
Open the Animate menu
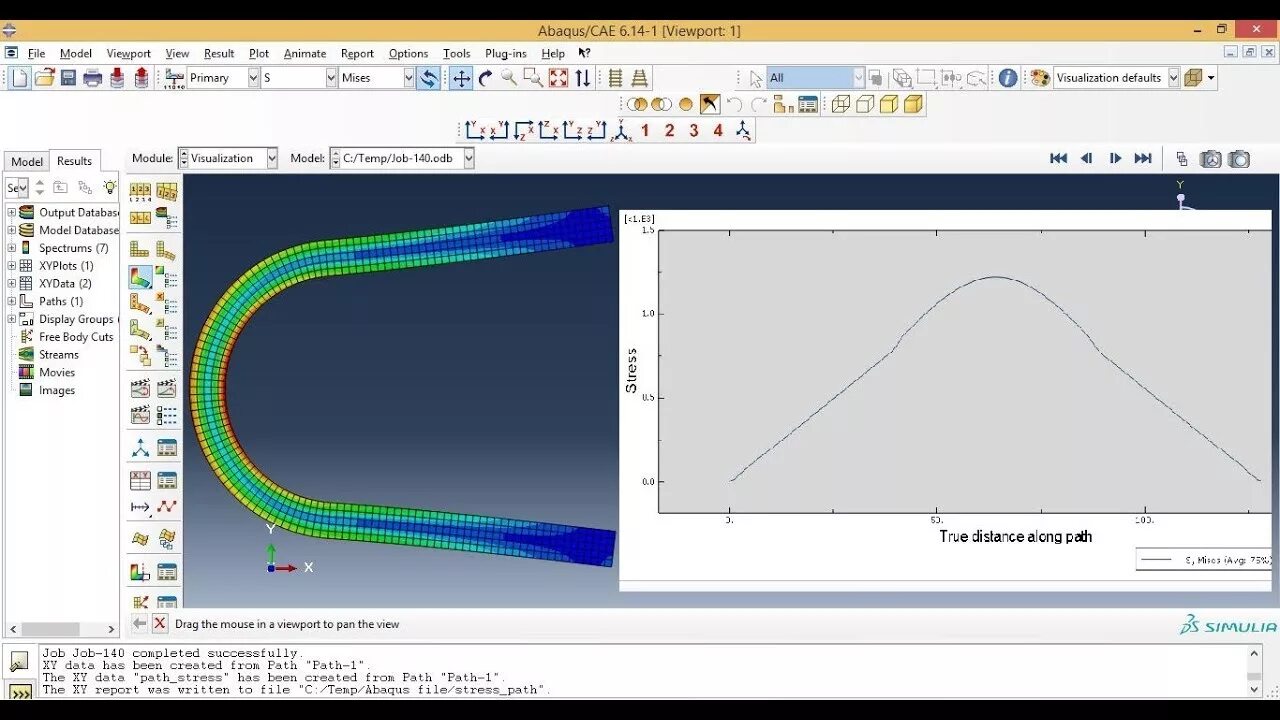point(305,54)
